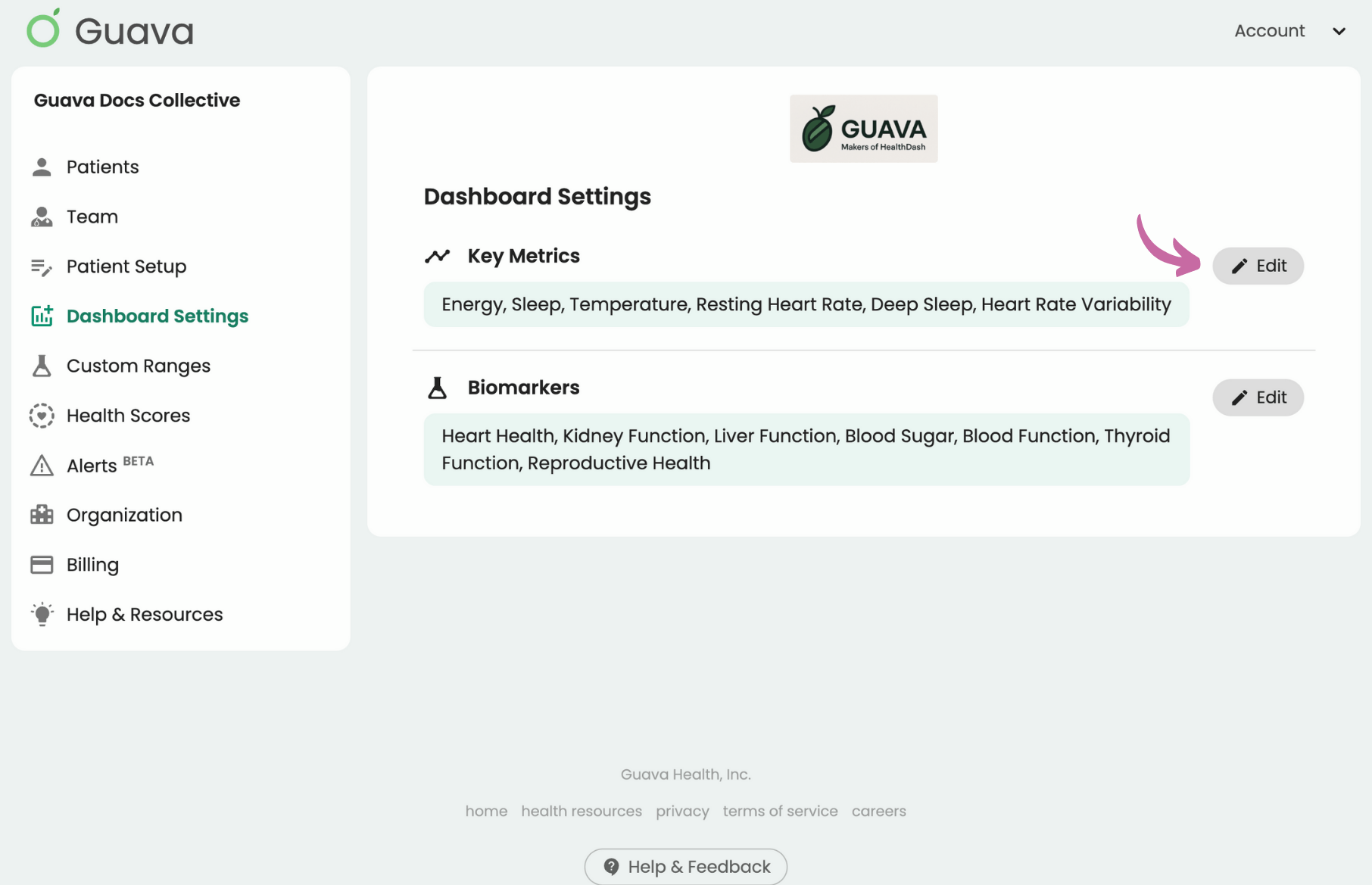Click the Guava wordmark in header
Screen dimensions: 1372x885
134,31
